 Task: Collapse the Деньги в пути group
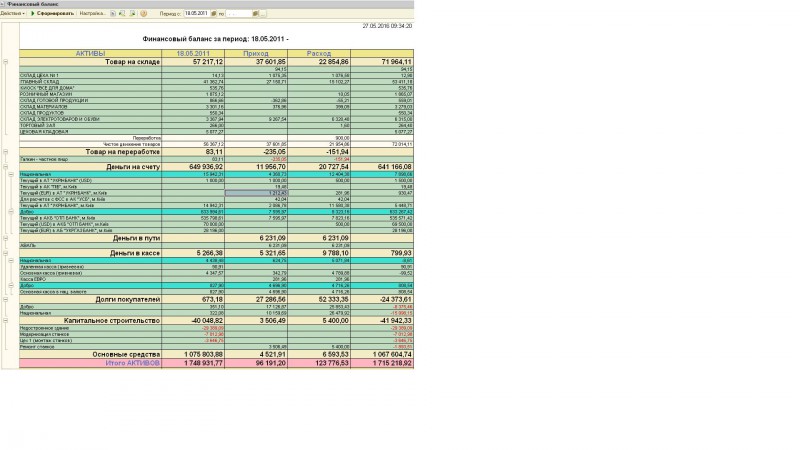coord(6,238)
